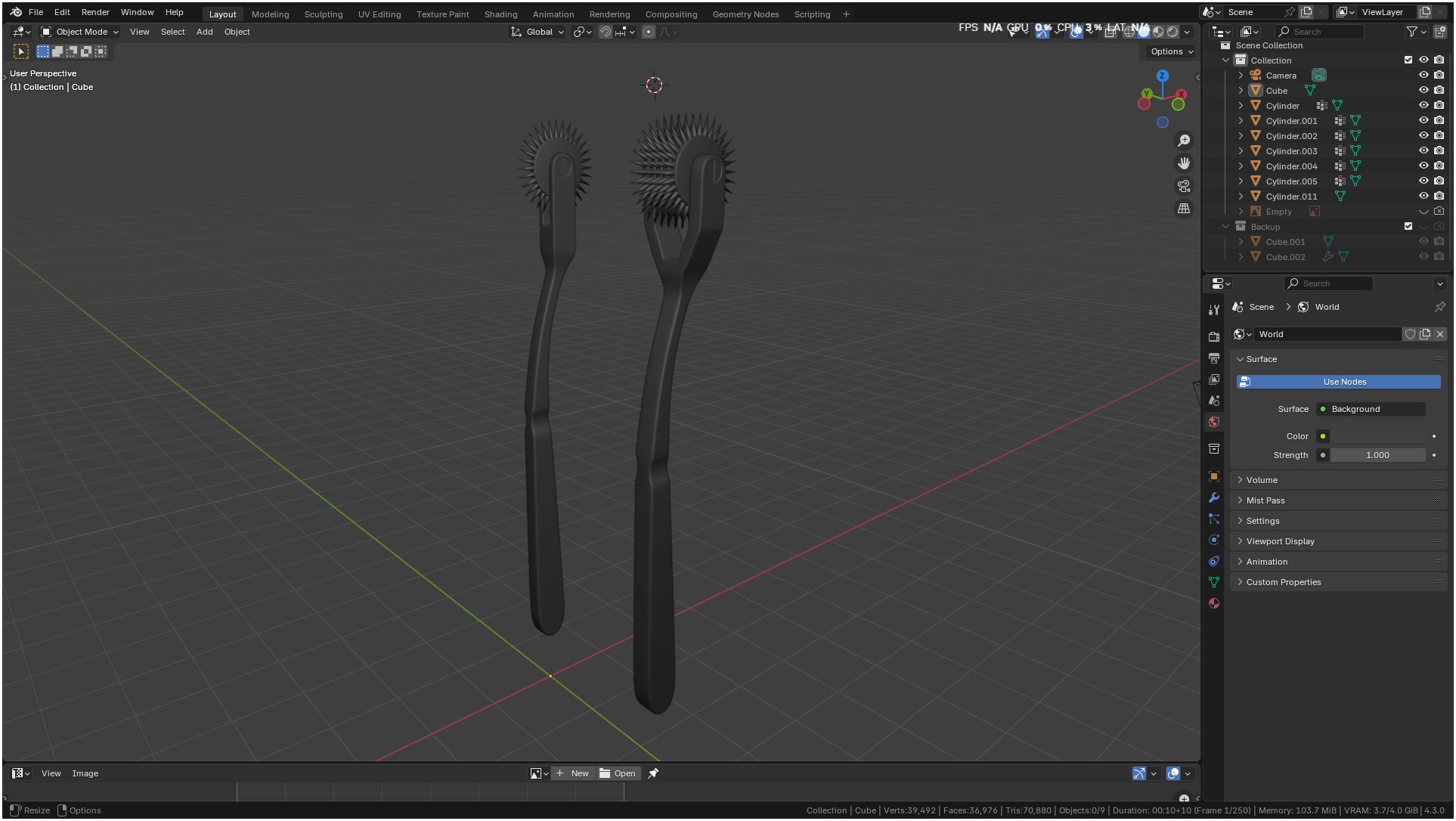The image size is (1456, 821).
Task: Adjust the World Strength slider
Action: click(x=1377, y=455)
